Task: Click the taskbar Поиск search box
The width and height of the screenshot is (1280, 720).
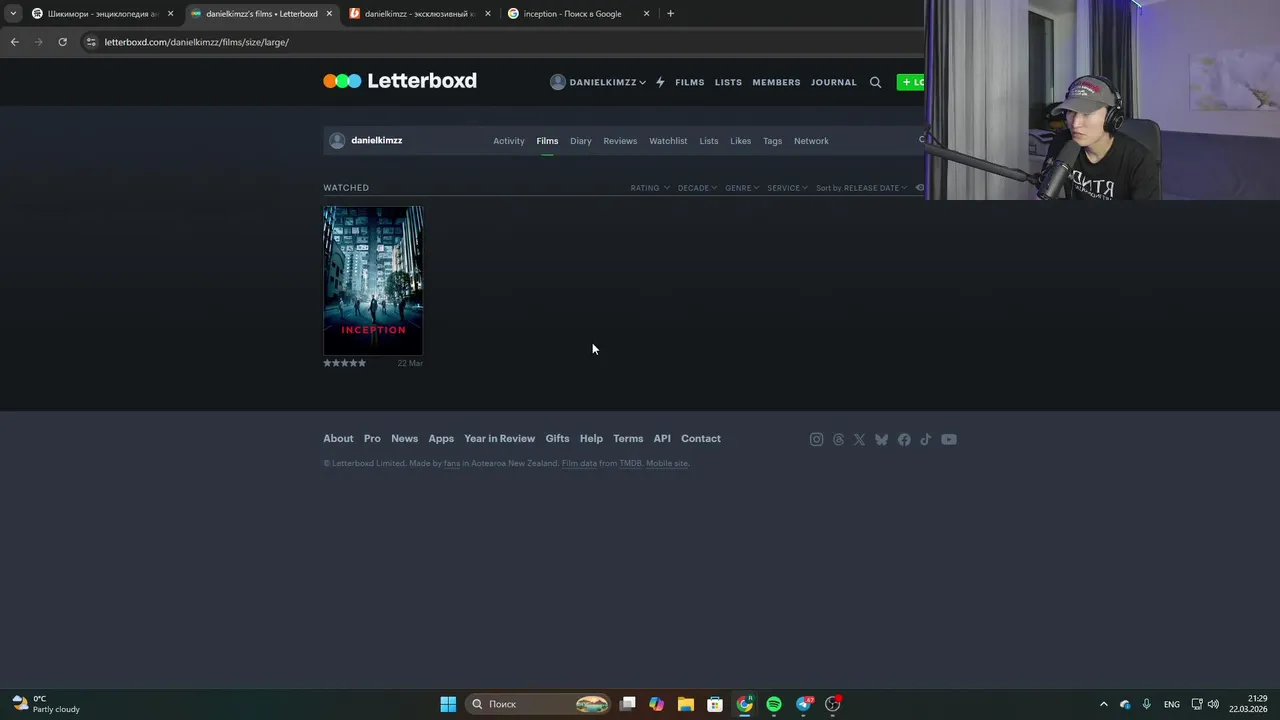Action: click(539, 704)
